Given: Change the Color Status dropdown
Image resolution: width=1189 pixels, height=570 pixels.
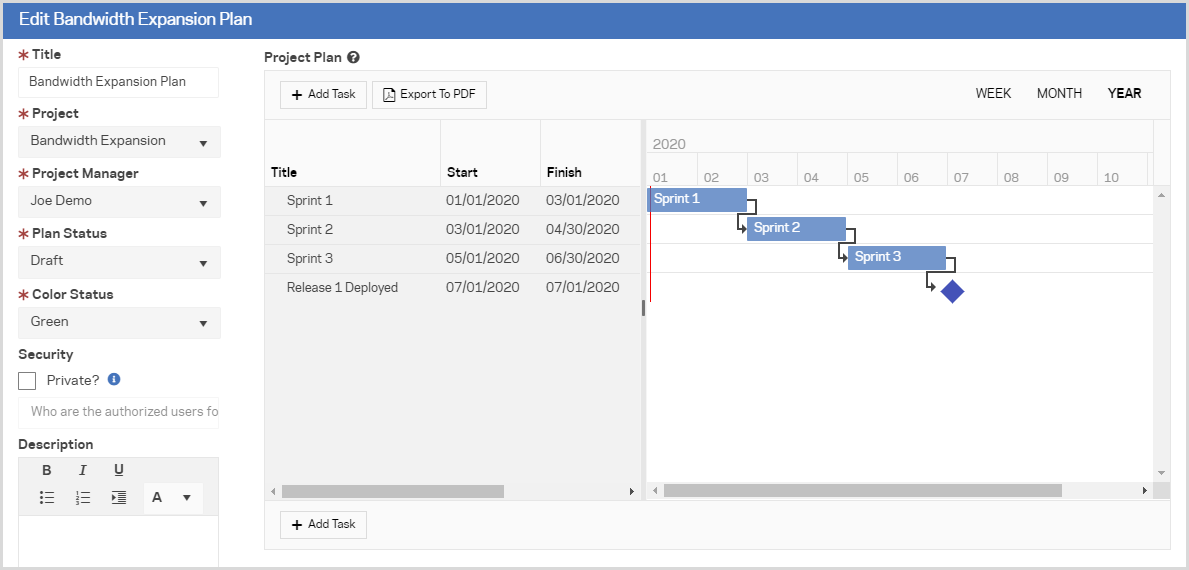Looking at the screenshot, I should point(119,322).
